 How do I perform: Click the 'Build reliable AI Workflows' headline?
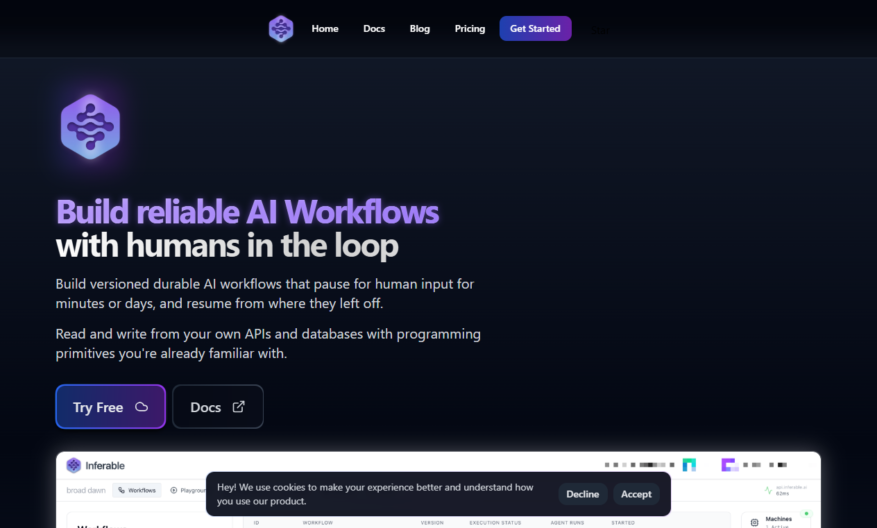coord(247,212)
